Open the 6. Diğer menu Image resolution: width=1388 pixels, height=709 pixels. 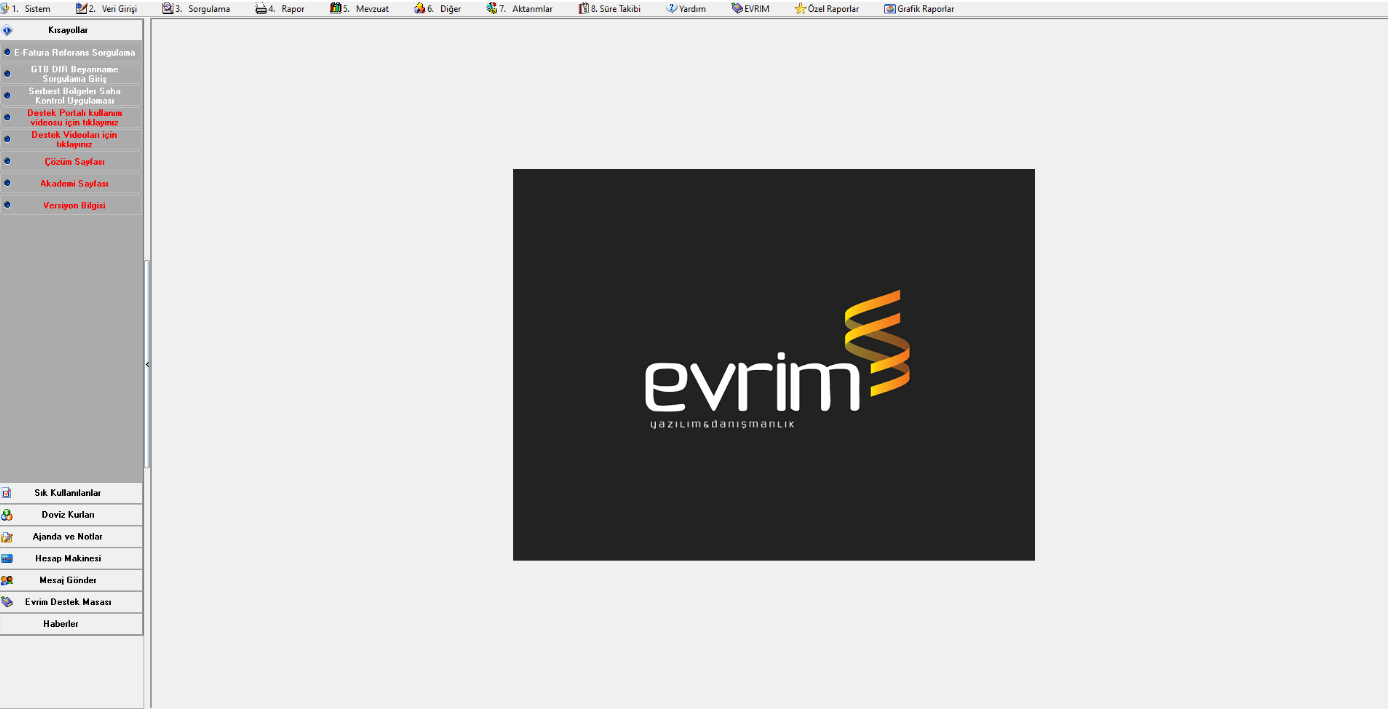pyautogui.click(x=438, y=9)
